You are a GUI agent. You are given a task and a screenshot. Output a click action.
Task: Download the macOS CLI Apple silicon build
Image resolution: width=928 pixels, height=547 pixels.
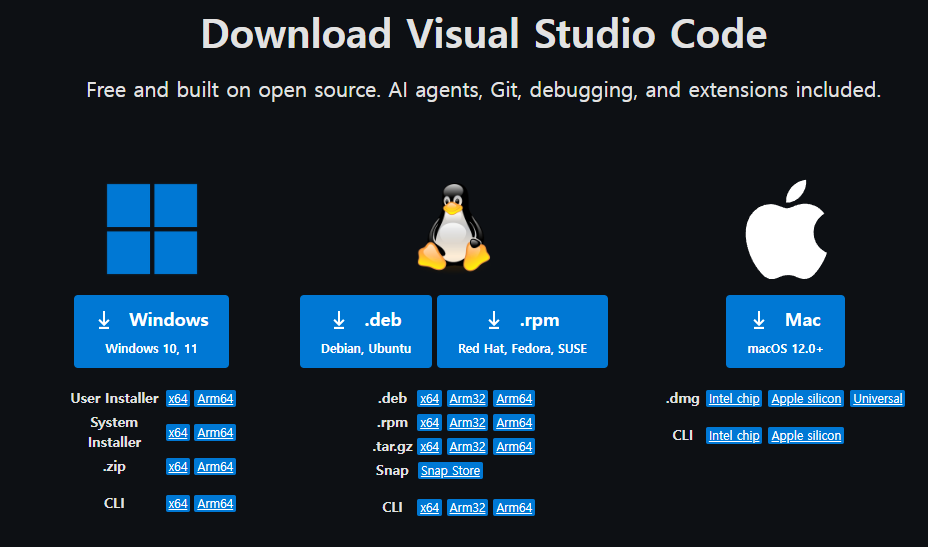[x=806, y=435]
